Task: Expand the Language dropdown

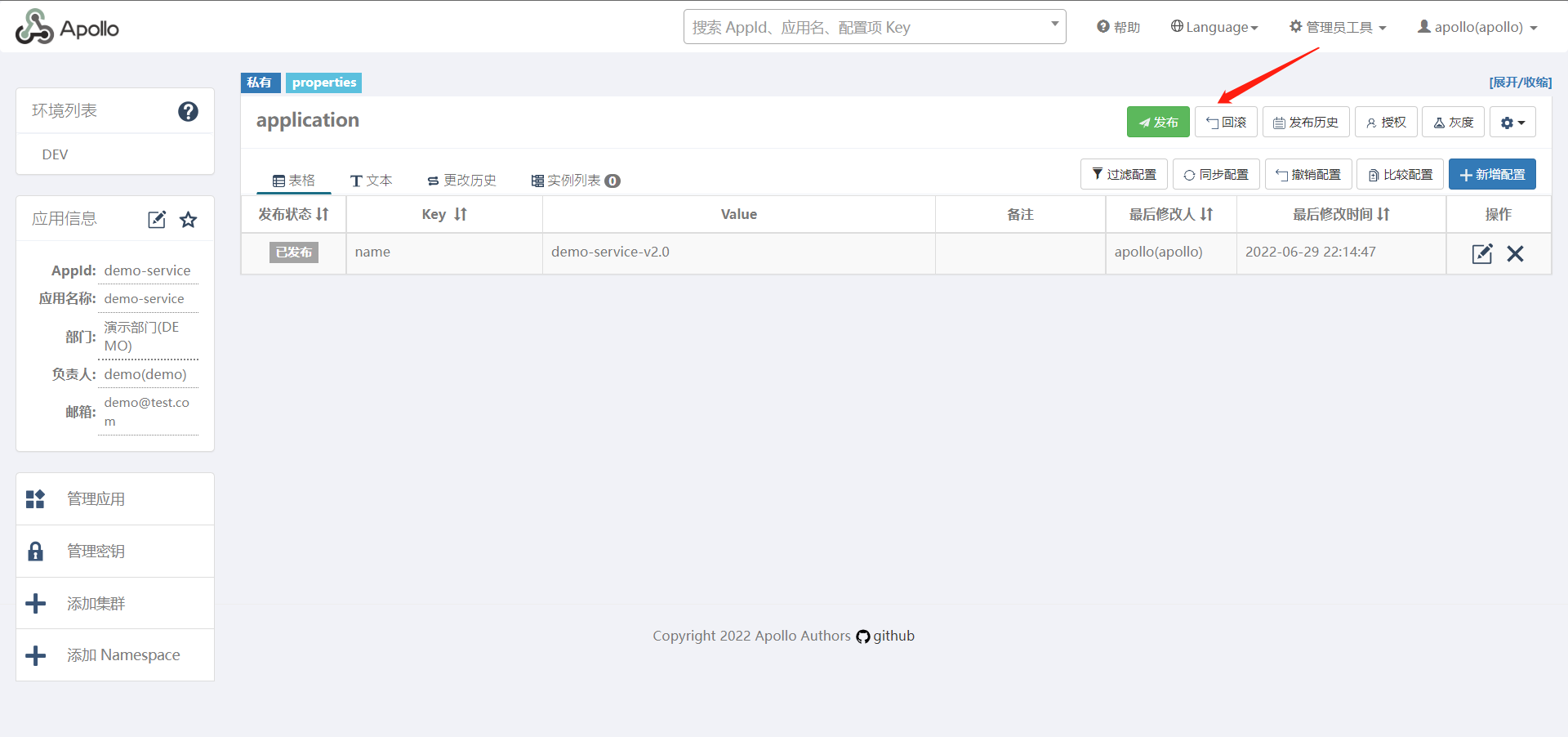Action: tap(1214, 27)
